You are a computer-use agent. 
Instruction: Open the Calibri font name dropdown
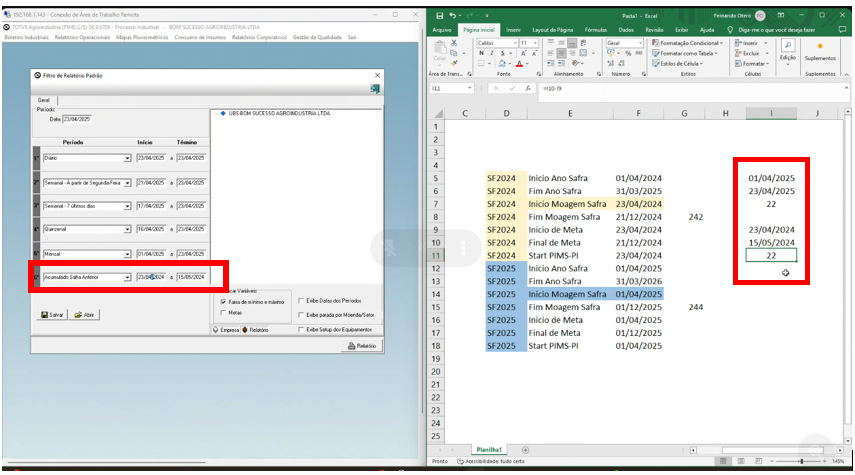coord(515,43)
